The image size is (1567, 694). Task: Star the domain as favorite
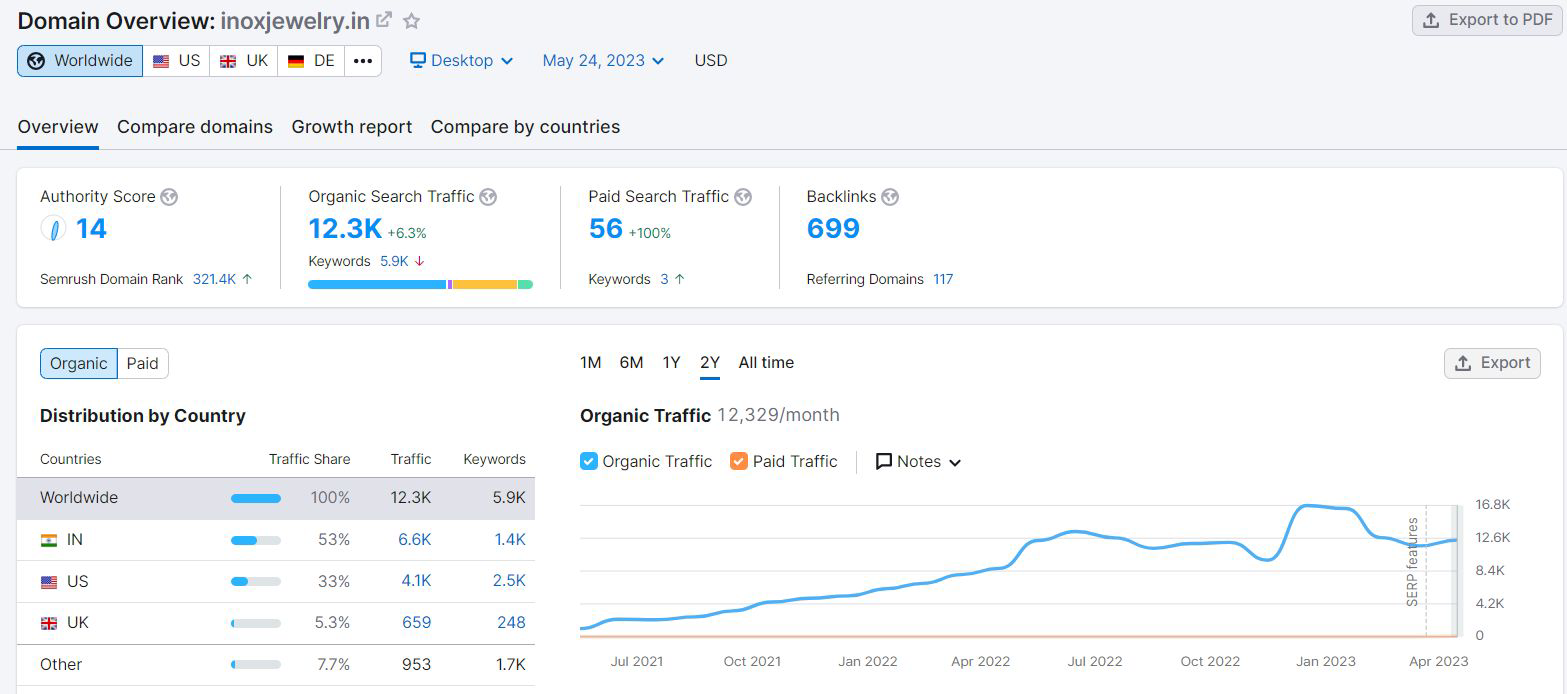click(x=411, y=20)
